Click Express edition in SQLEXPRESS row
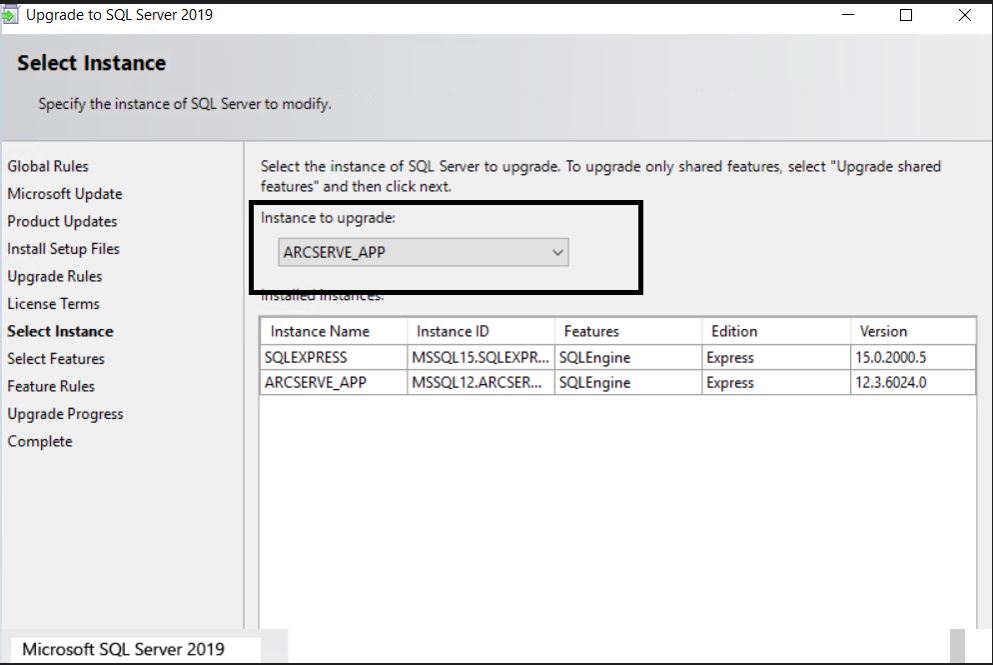This screenshot has height=665, width=993. [x=776, y=357]
